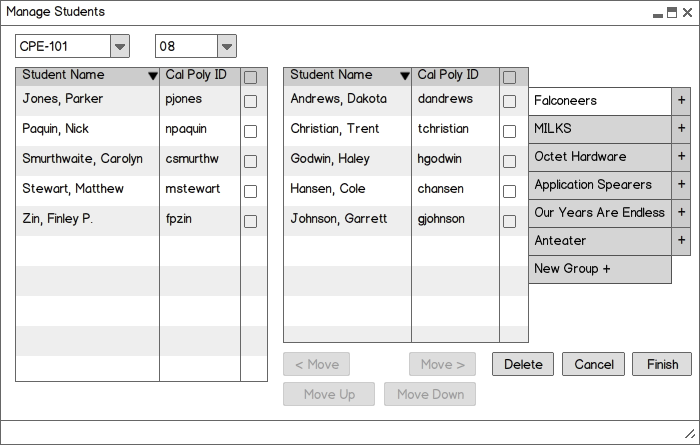This screenshot has width=700, height=445.
Task: Select checkbox for Zin, Finley P.
Action: coord(250,221)
